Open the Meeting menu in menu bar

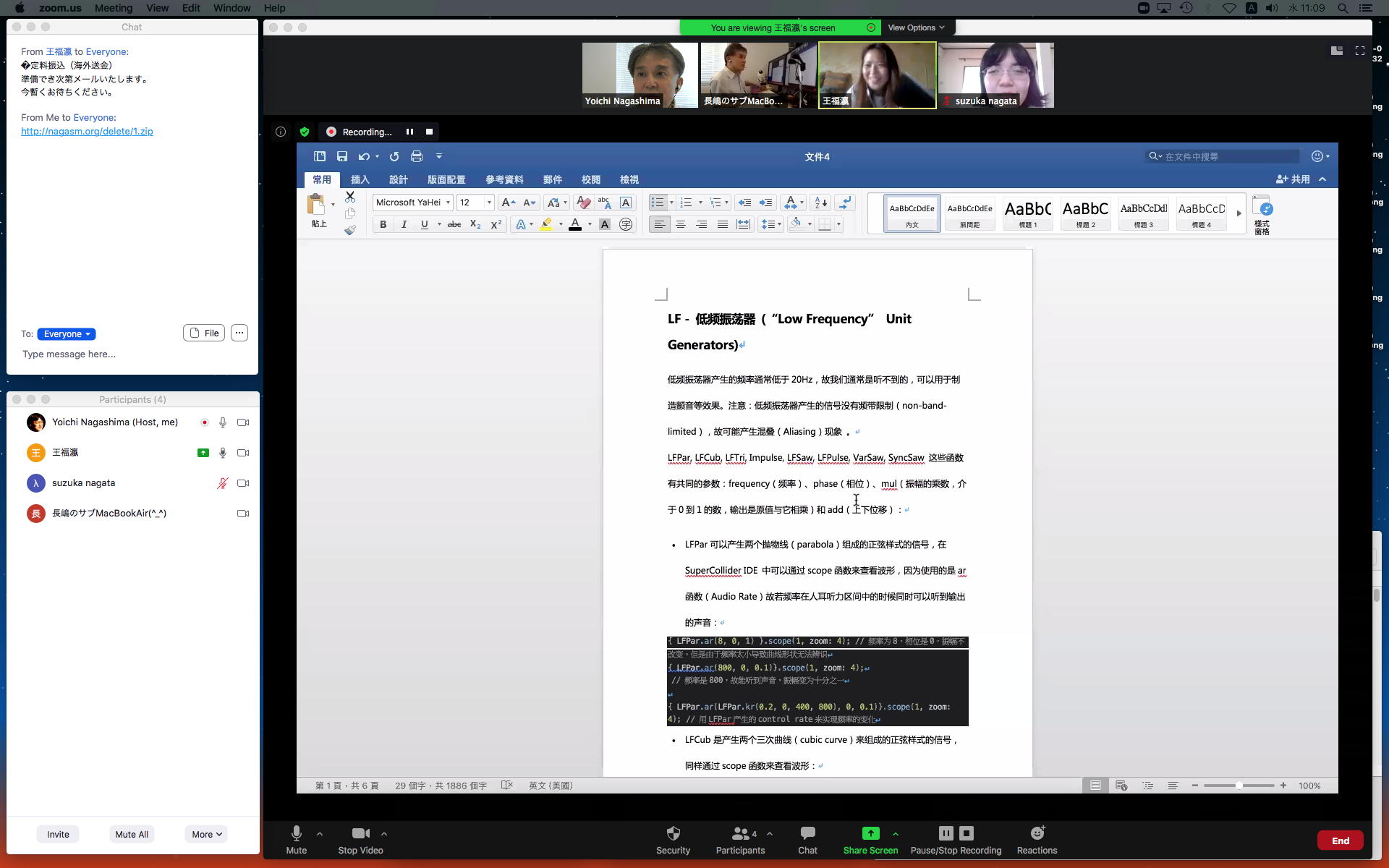click(113, 8)
